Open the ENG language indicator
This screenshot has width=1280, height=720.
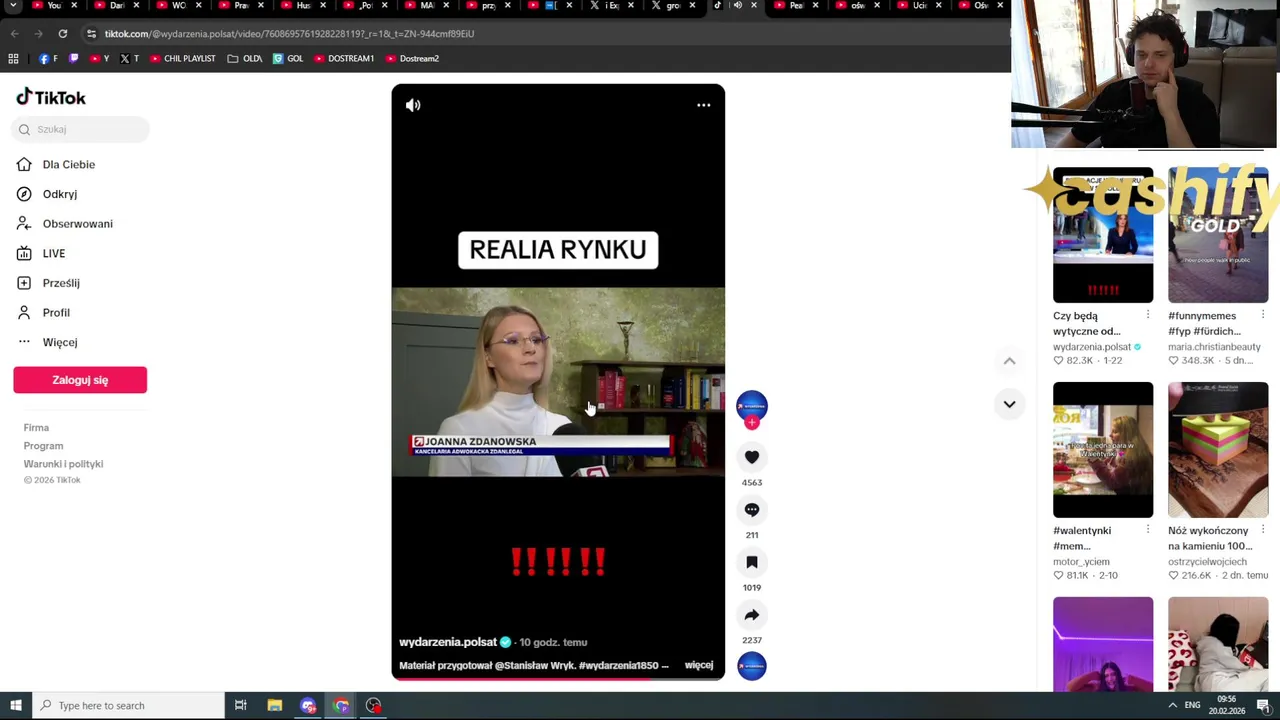point(1192,706)
